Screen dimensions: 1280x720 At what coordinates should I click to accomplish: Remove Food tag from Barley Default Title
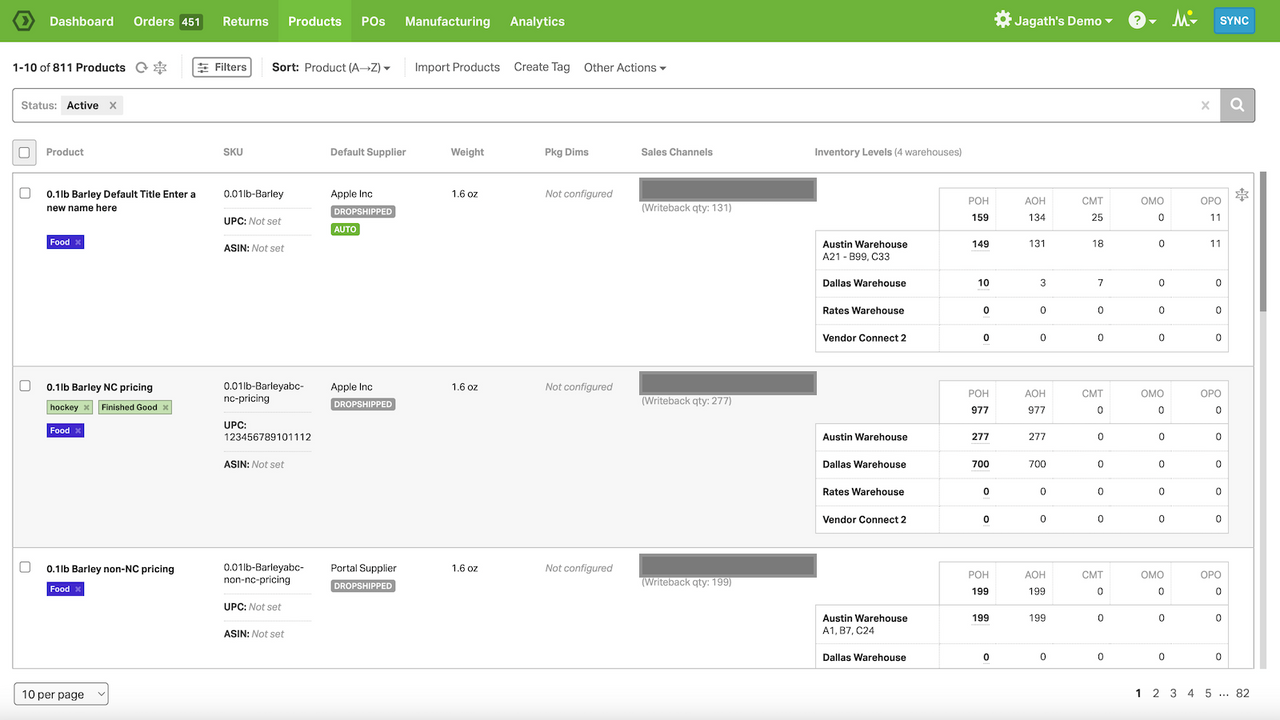click(x=78, y=242)
